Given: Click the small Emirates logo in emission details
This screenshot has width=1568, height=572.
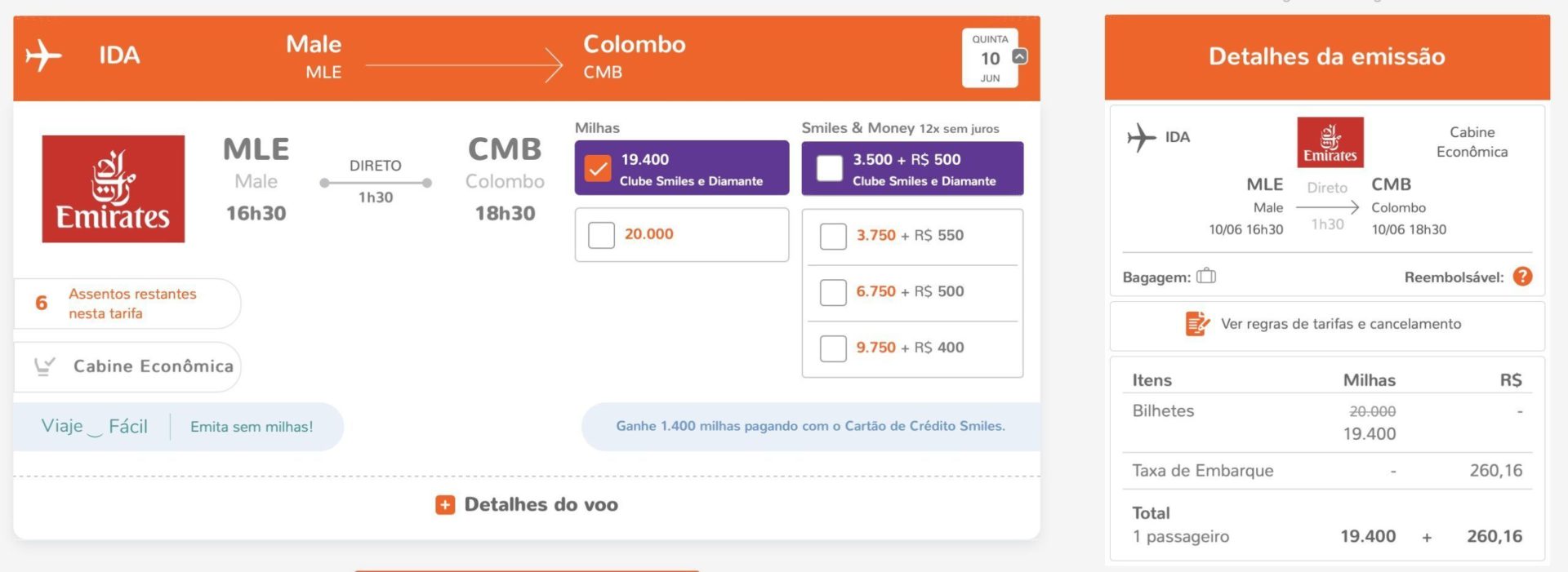Looking at the screenshot, I should click(x=1330, y=142).
